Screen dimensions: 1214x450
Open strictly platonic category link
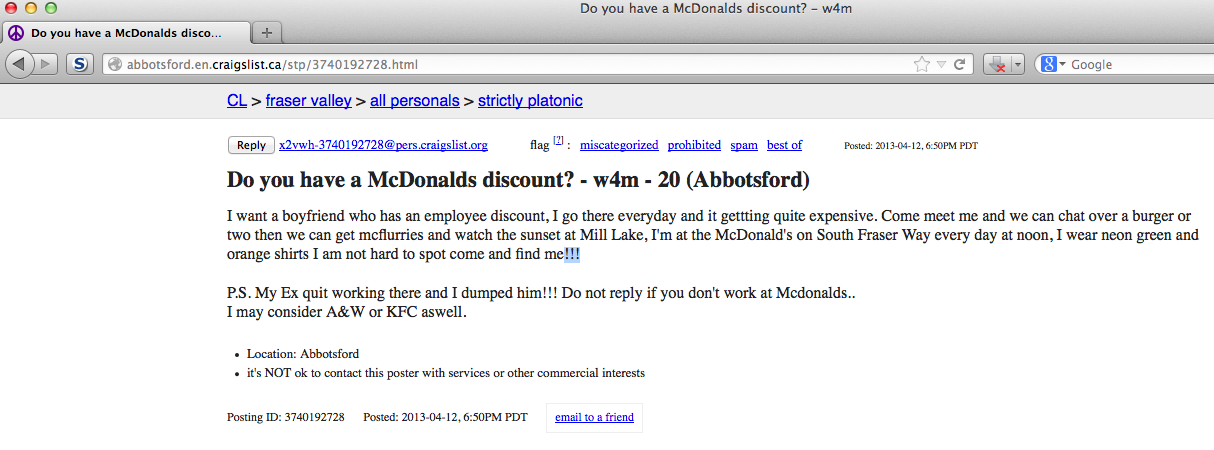coord(530,100)
